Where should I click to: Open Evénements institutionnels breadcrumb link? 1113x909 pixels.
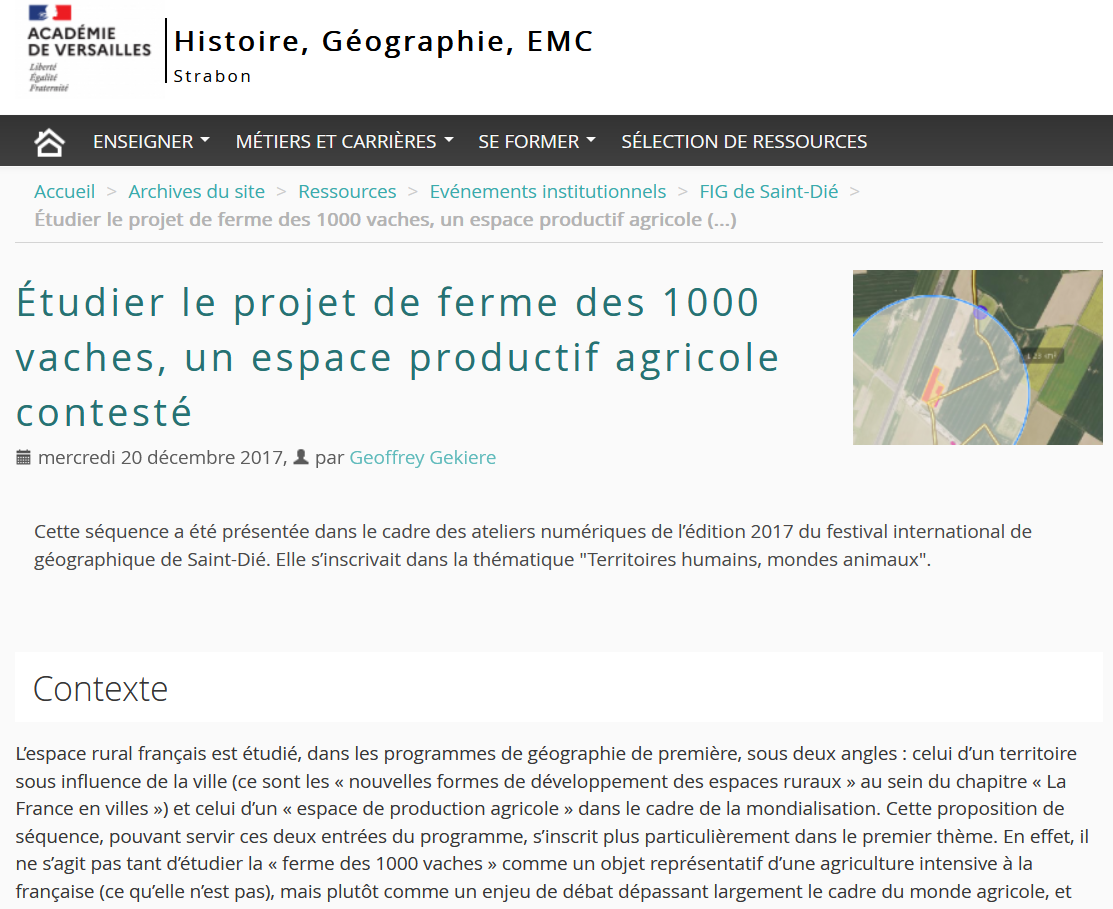coord(548,191)
